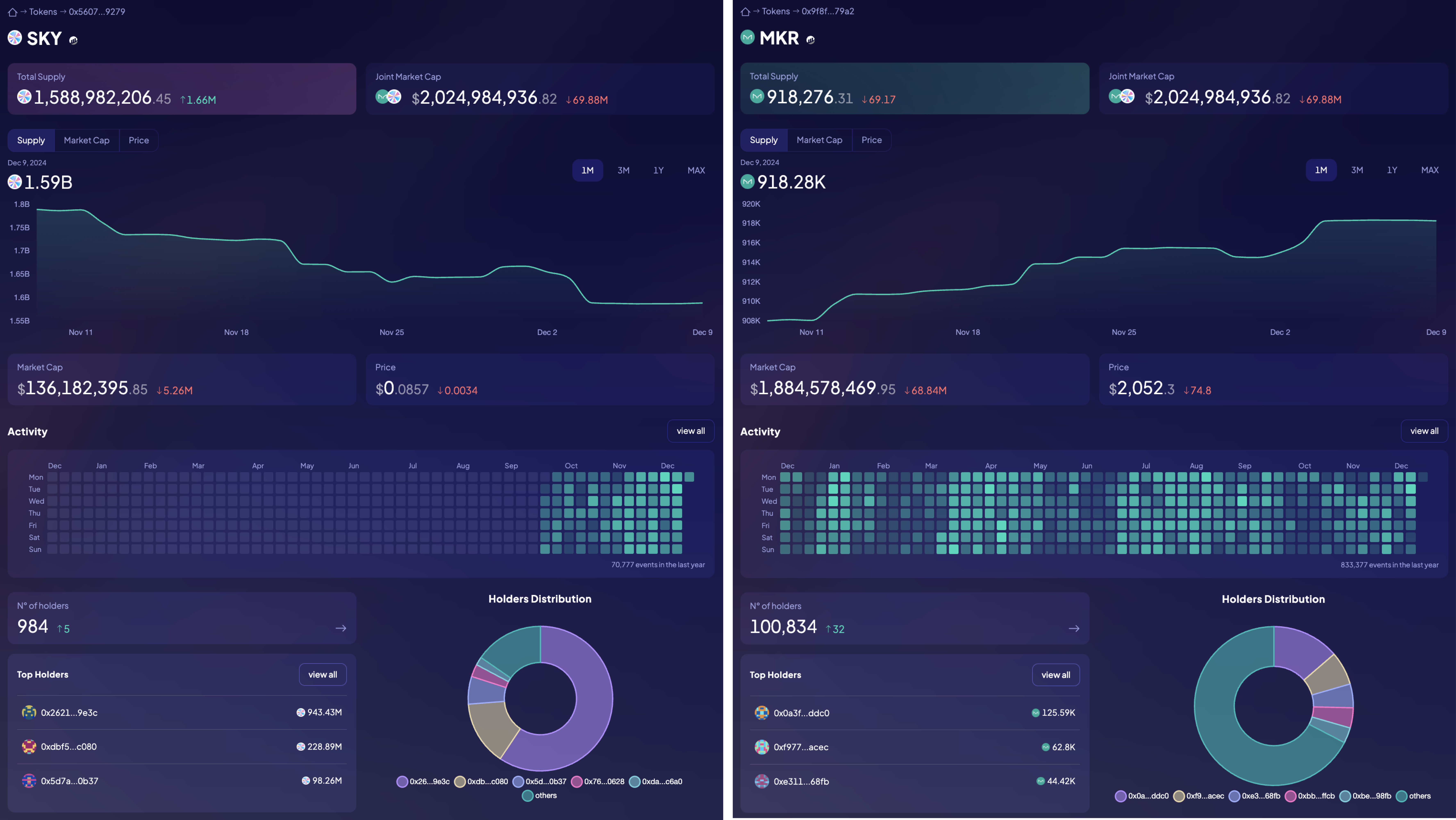Click avatar icon of holder 0xe311...68fb
Viewport: 1456px width, 820px height.
pos(762,781)
